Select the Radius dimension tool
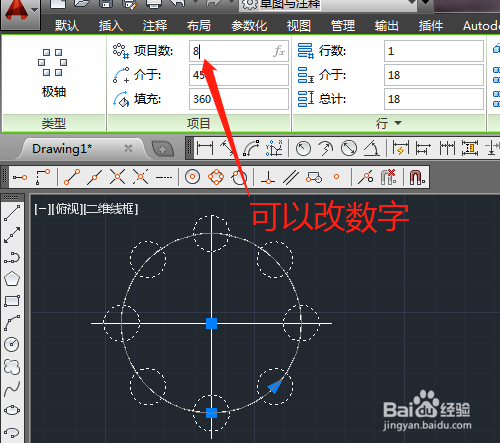This screenshot has height=443, width=500. pos(303,148)
